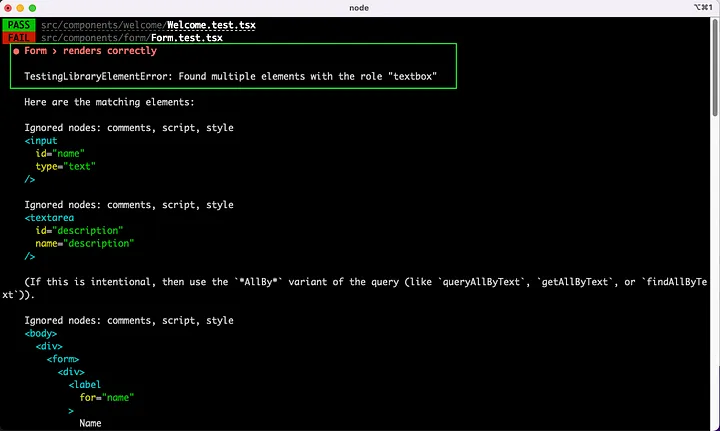Click the 'node' window title

click(359, 8)
